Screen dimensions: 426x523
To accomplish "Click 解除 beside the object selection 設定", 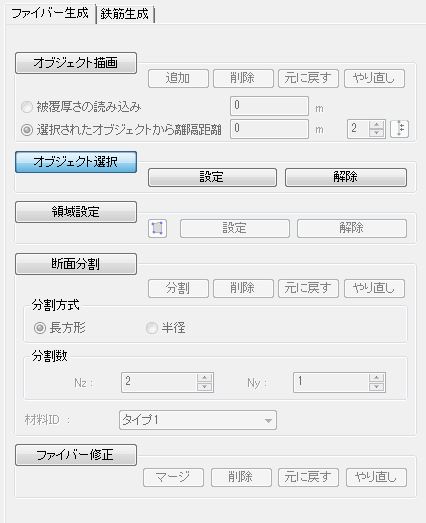I will [x=346, y=177].
